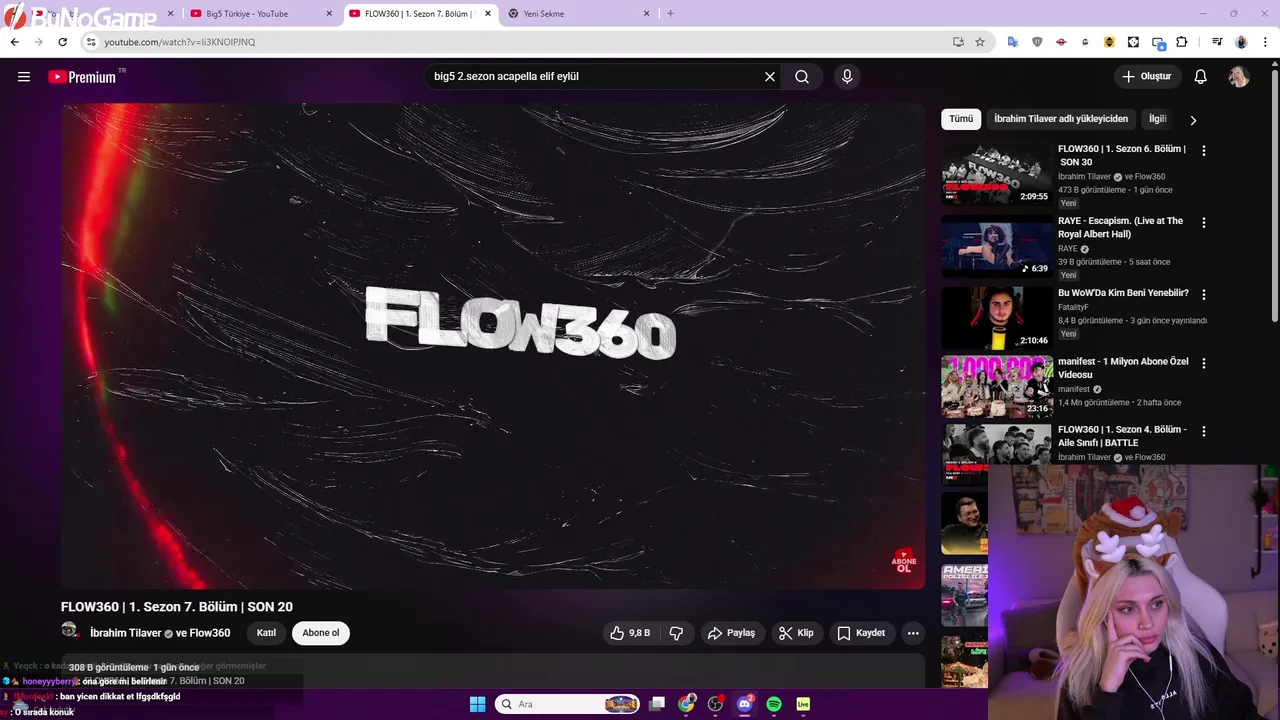Run the search with the magnifier button

[x=802, y=77]
